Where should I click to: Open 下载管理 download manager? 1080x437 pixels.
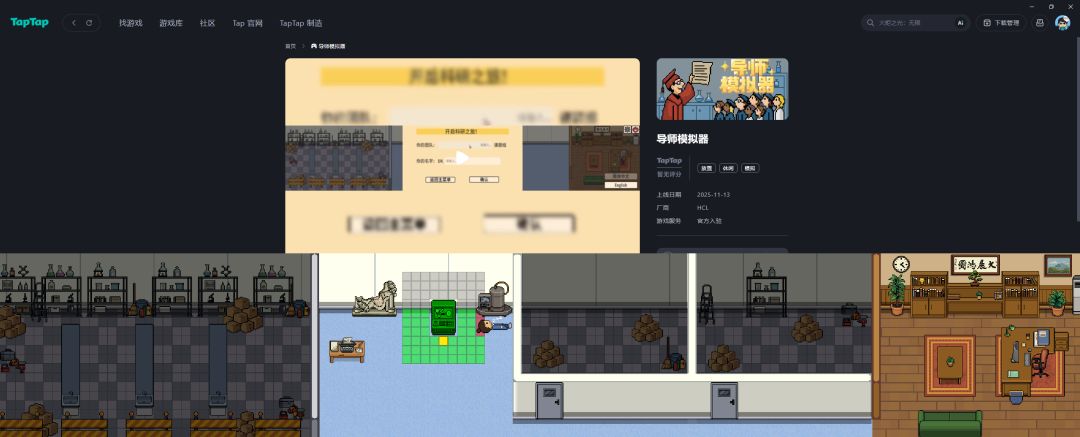pyautogui.click(x=1001, y=23)
